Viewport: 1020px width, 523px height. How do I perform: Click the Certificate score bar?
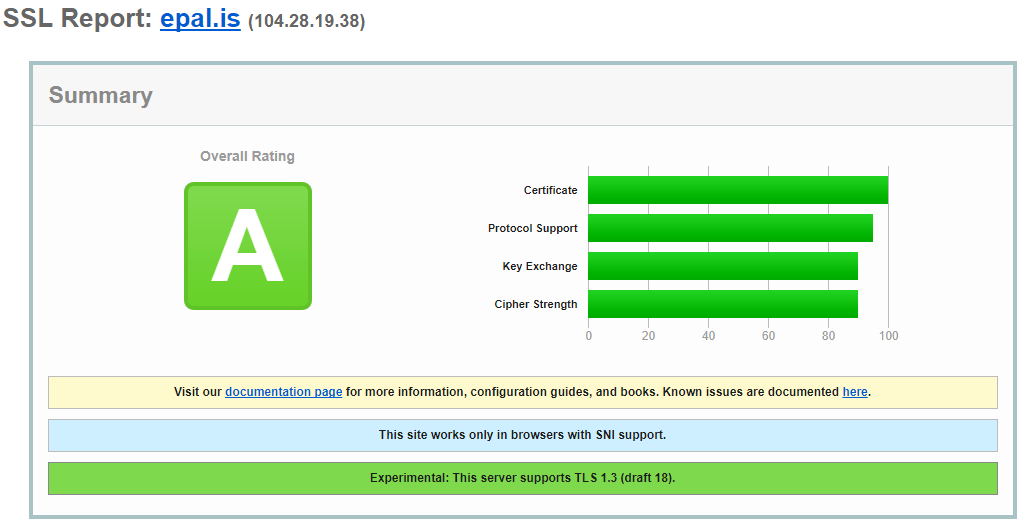[738, 190]
